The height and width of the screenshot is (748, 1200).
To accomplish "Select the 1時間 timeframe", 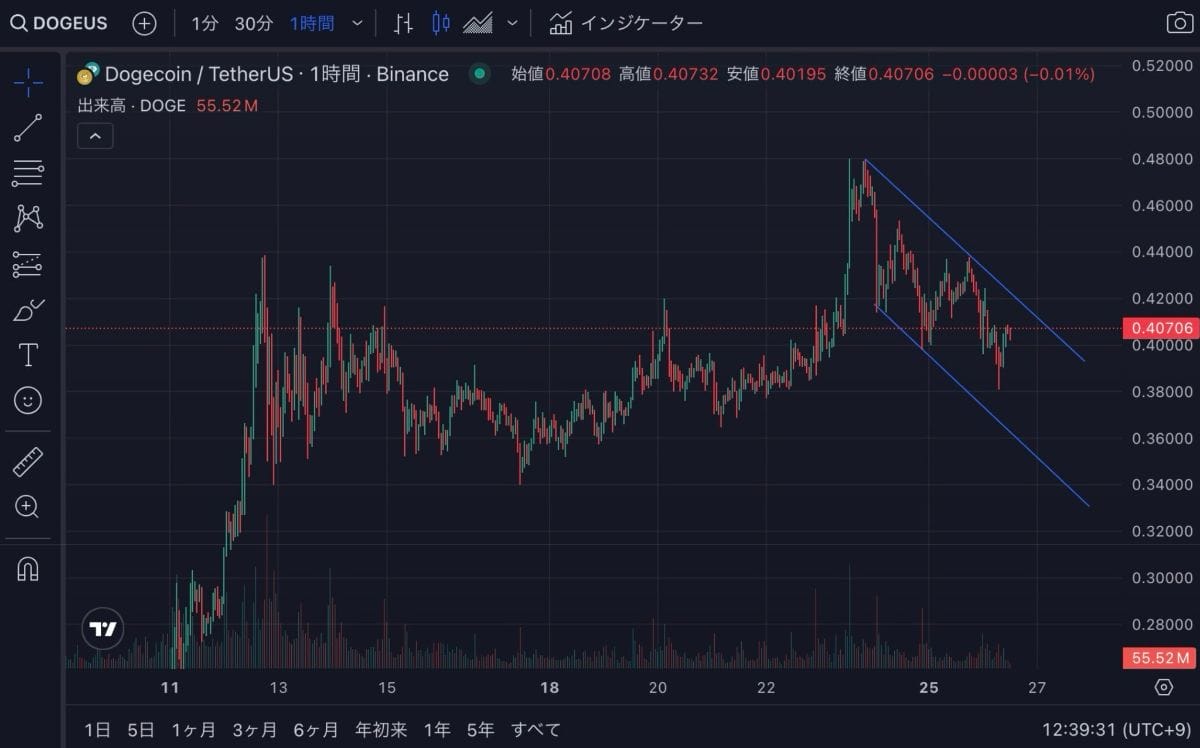I will coord(312,23).
